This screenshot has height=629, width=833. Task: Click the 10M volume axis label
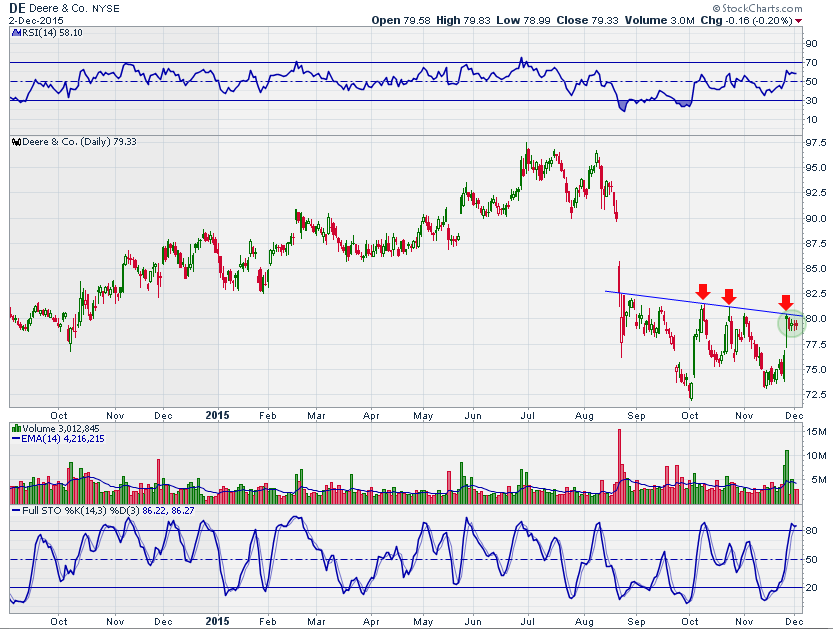pos(816,456)
